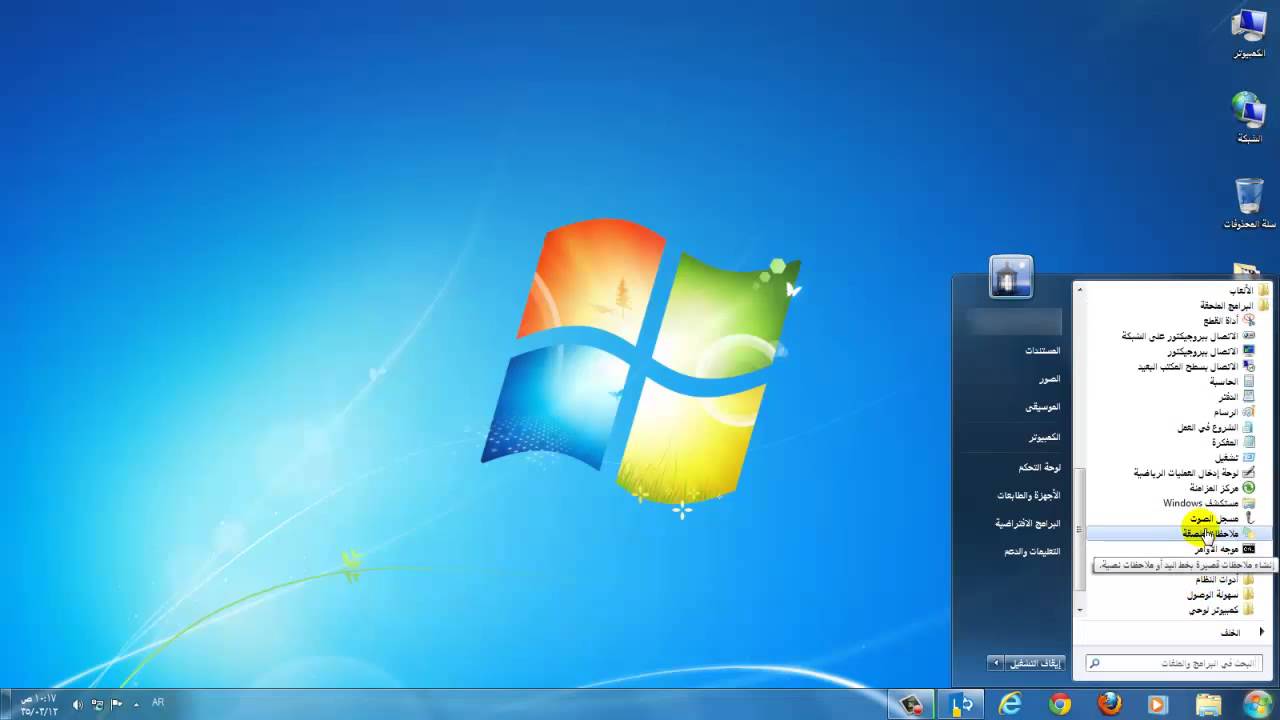
Task: Click the Notepad icon beside المفكرة
Action: [x=1249, y=442]
